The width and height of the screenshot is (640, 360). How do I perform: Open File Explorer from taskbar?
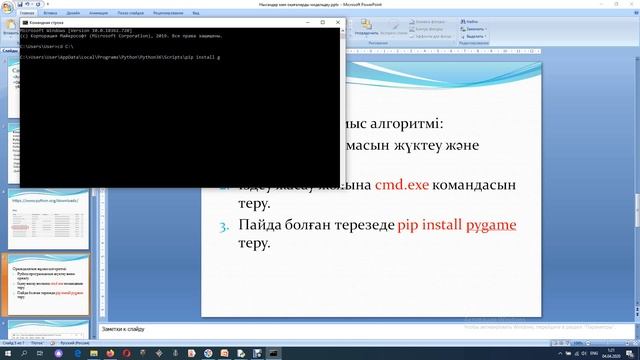pyautogui.click(x=94, y=353)
